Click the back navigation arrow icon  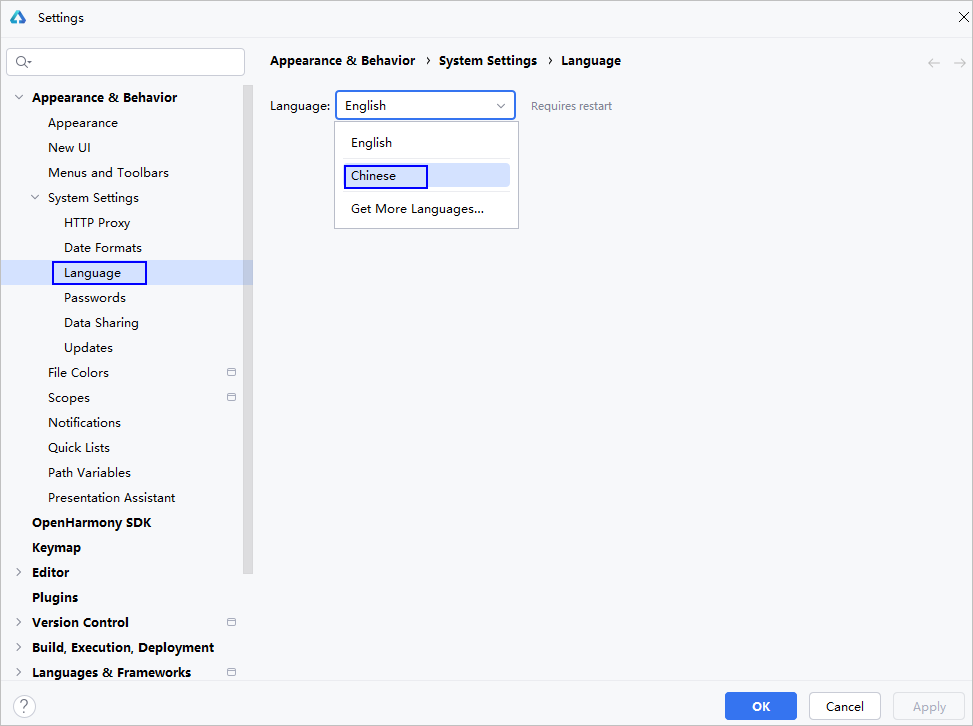pos(934,62)
